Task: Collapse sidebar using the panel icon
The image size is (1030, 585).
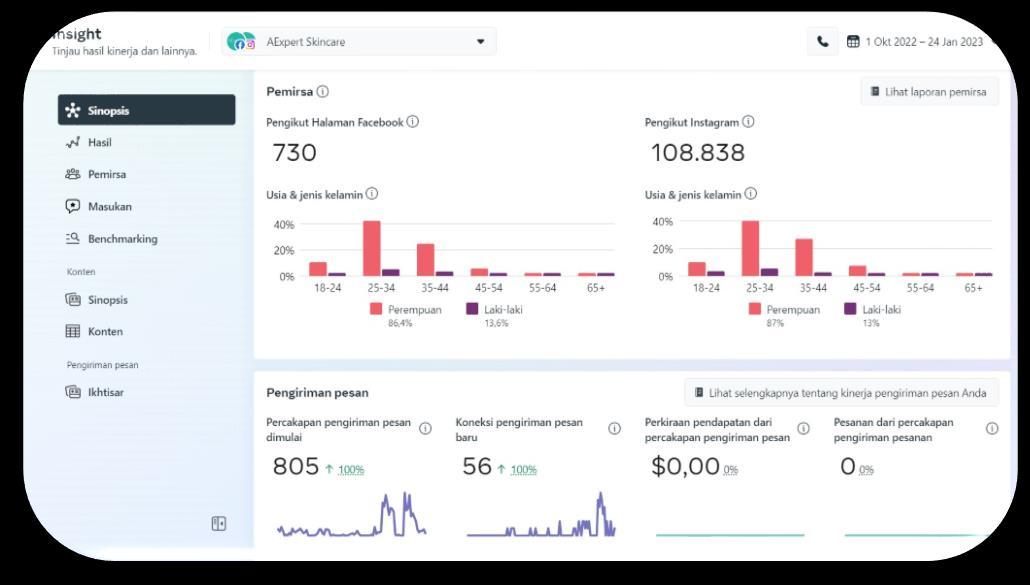Action: tap(219, 523)
